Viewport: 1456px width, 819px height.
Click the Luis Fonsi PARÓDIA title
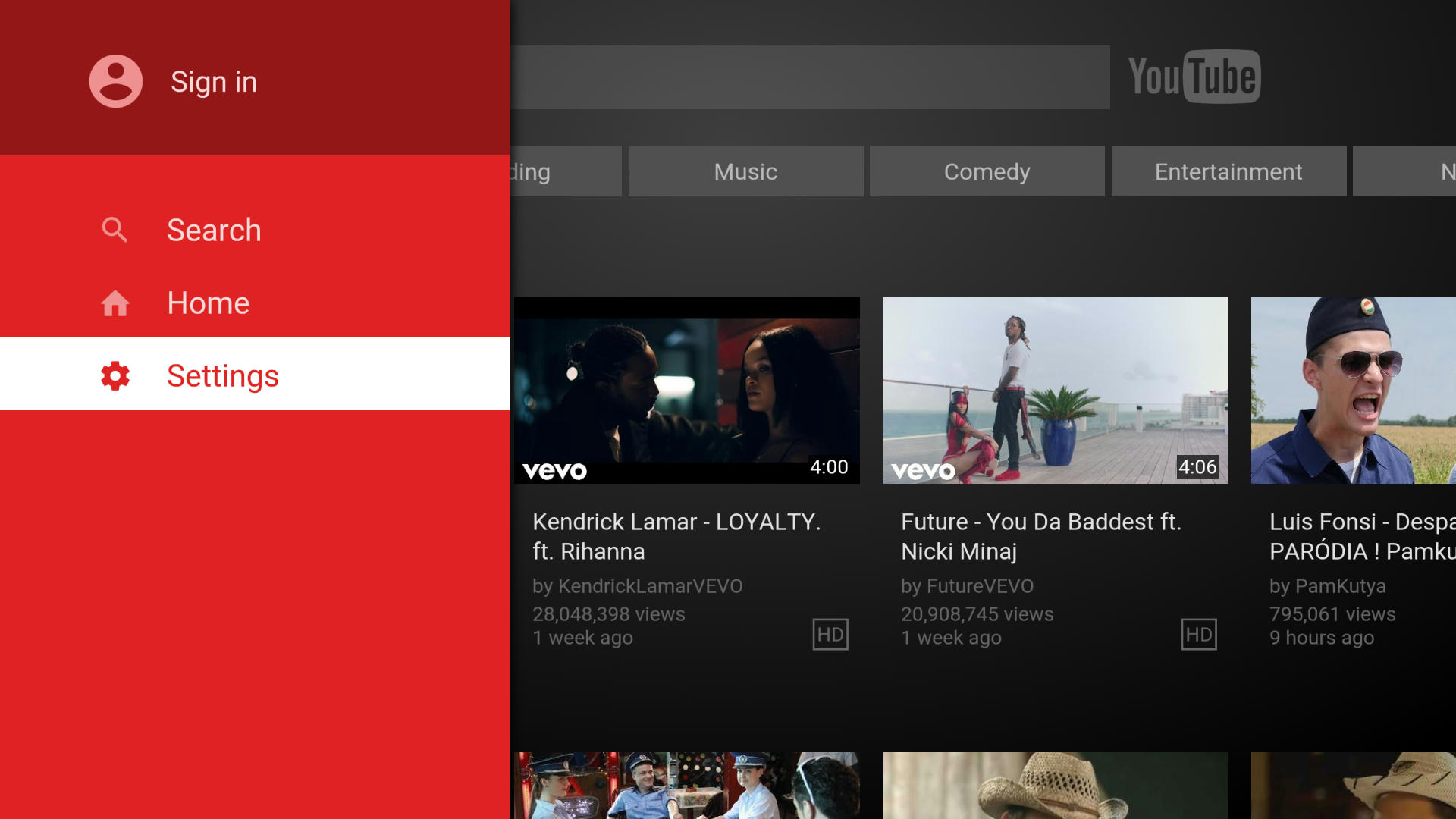pos(1363,536)
